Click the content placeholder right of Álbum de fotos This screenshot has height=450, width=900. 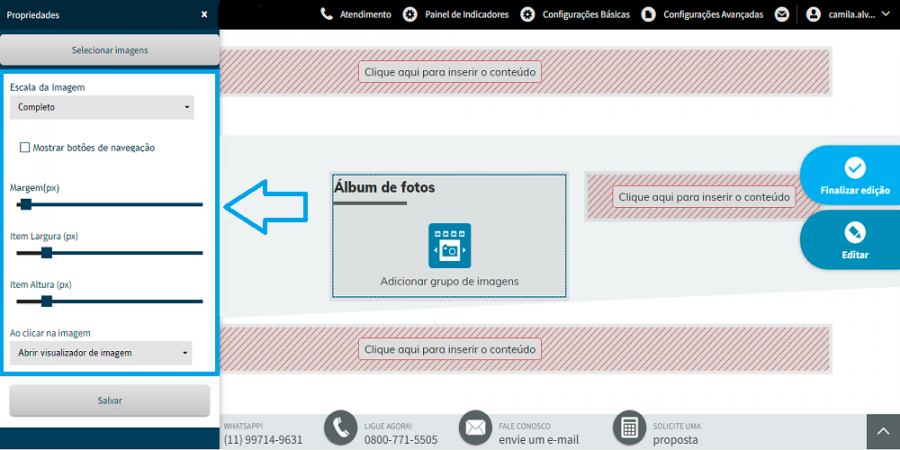pyautogui.click(x=704, y=197)
